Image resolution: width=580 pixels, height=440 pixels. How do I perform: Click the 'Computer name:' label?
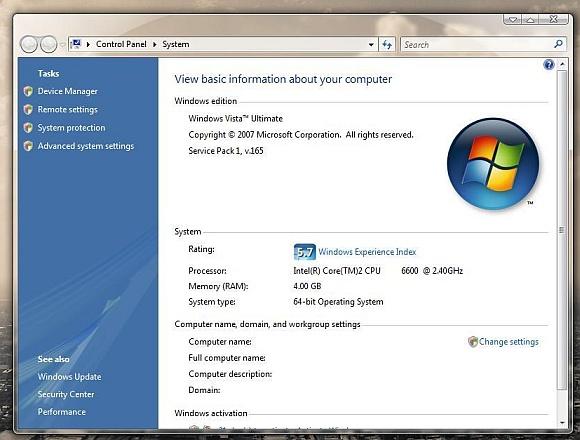[220, 342]
